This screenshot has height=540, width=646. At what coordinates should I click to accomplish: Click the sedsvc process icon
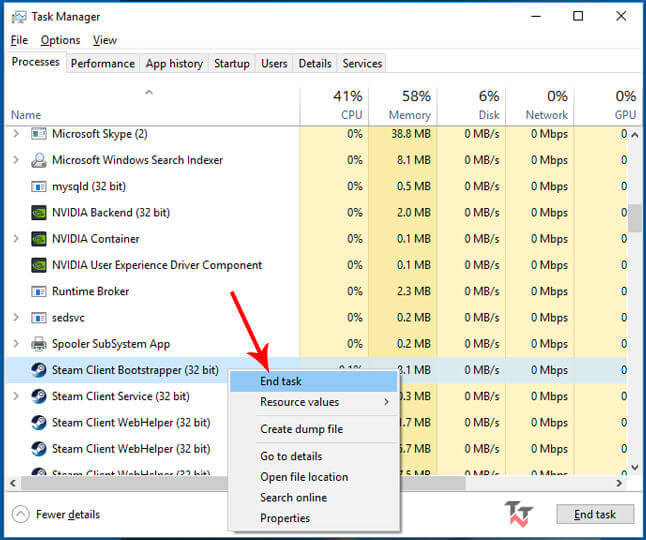(x=39, y=318)
